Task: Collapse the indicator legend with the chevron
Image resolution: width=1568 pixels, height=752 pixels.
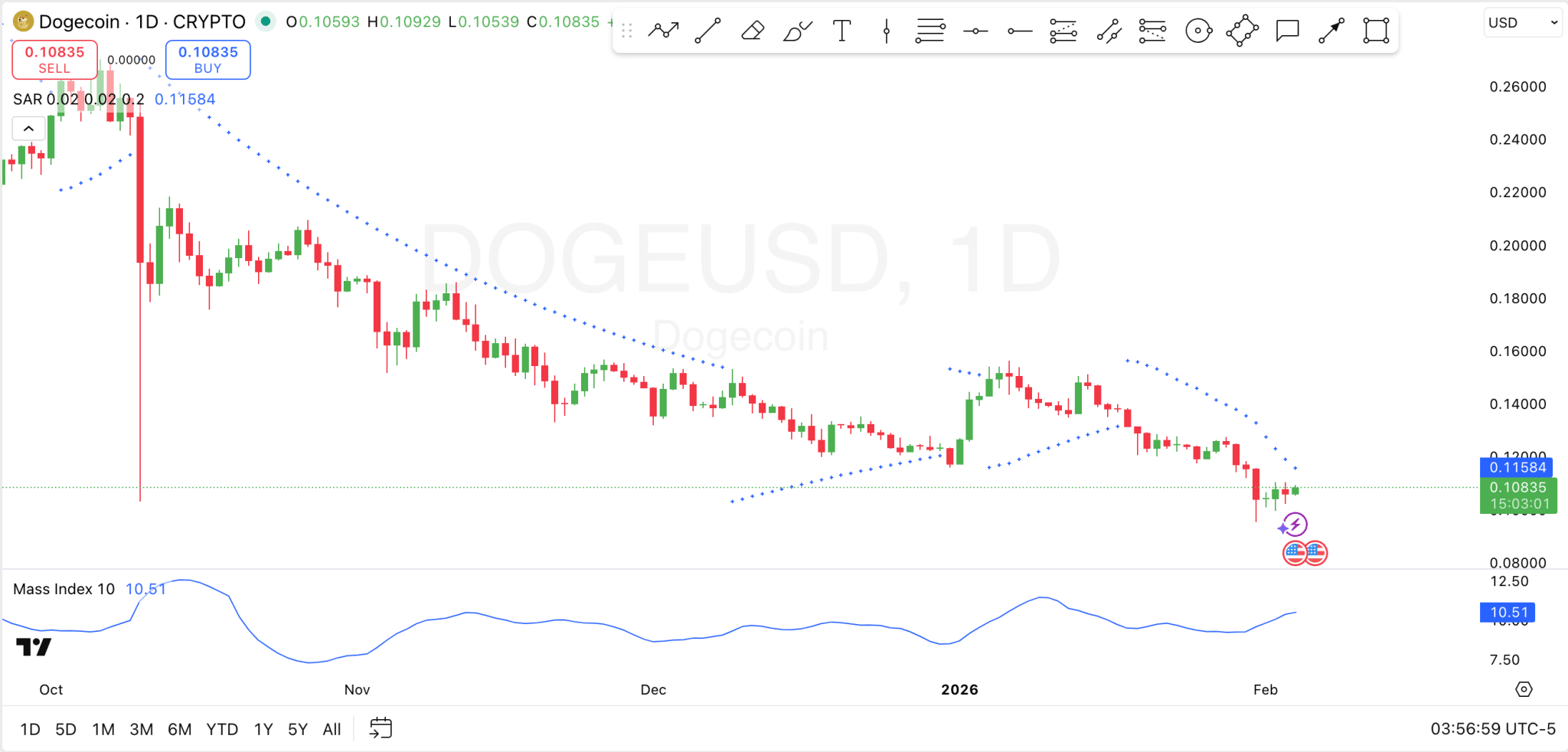Action: [x=28, y=129]
